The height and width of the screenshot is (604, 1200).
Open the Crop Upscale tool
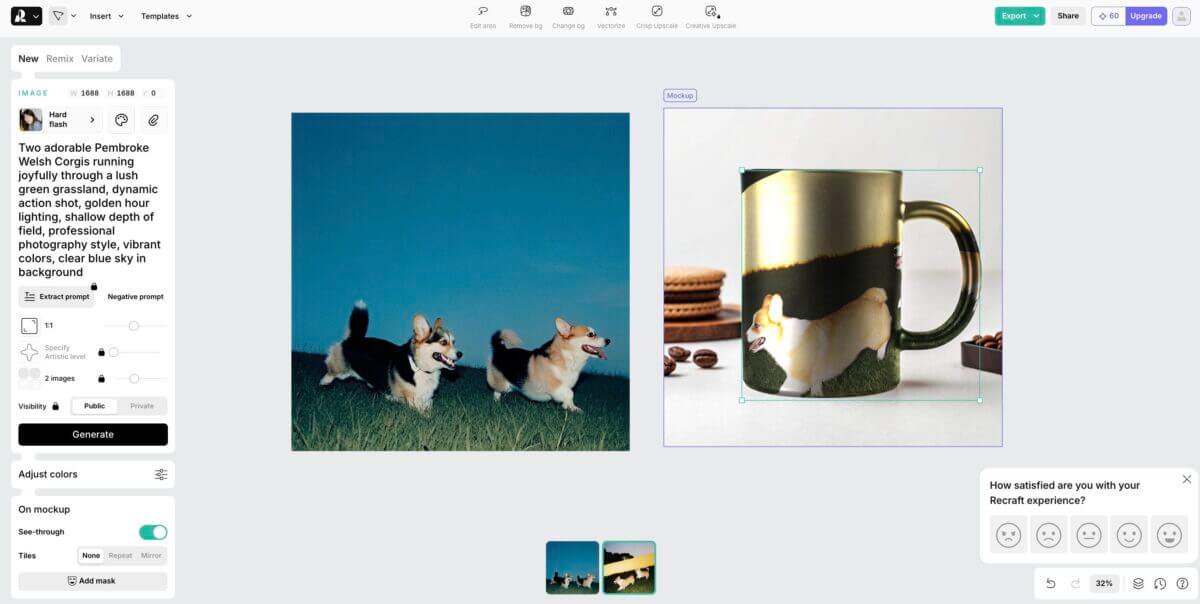(x=657, y=12)
